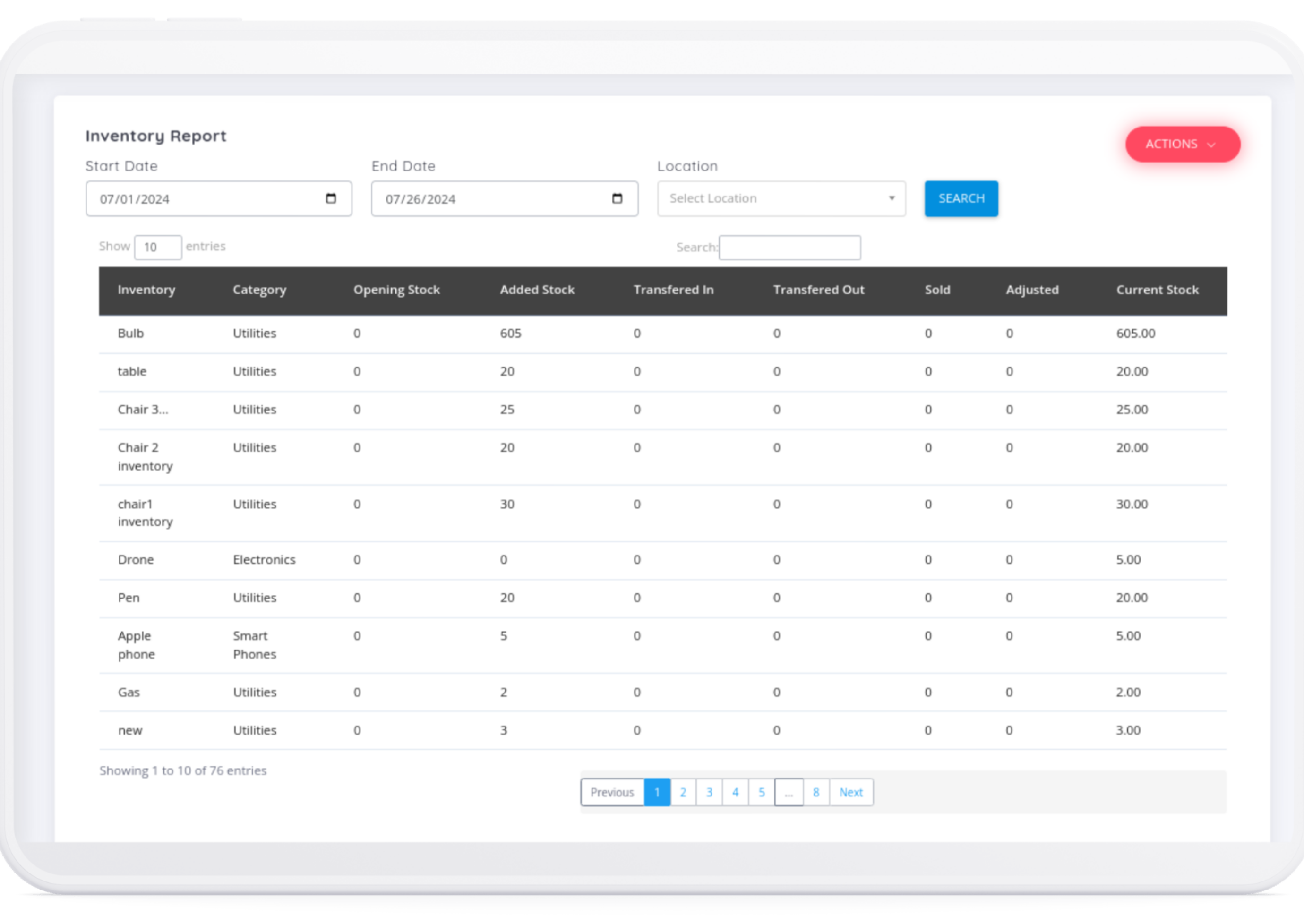Sort by Category column header
Screen dimensions: 1304x924
point(259,290)
